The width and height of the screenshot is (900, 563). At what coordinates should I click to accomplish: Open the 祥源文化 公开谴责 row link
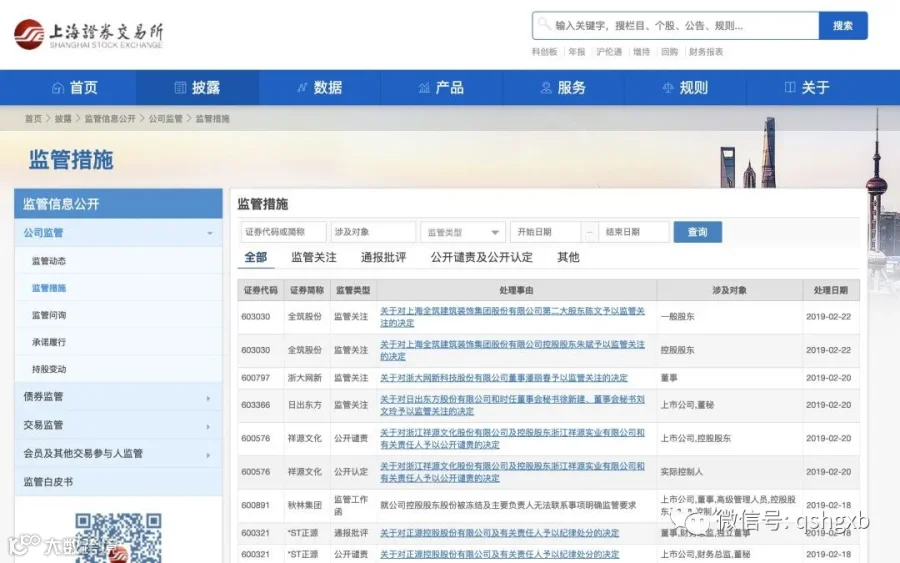tap(512, 438)
